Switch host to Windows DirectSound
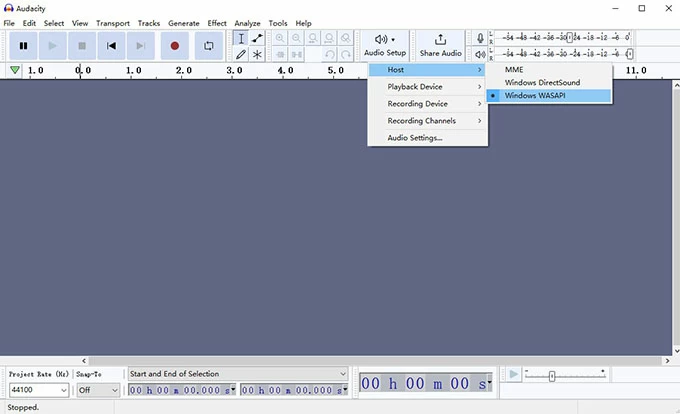Screen dimensions: 680x414 pos(542,83)
